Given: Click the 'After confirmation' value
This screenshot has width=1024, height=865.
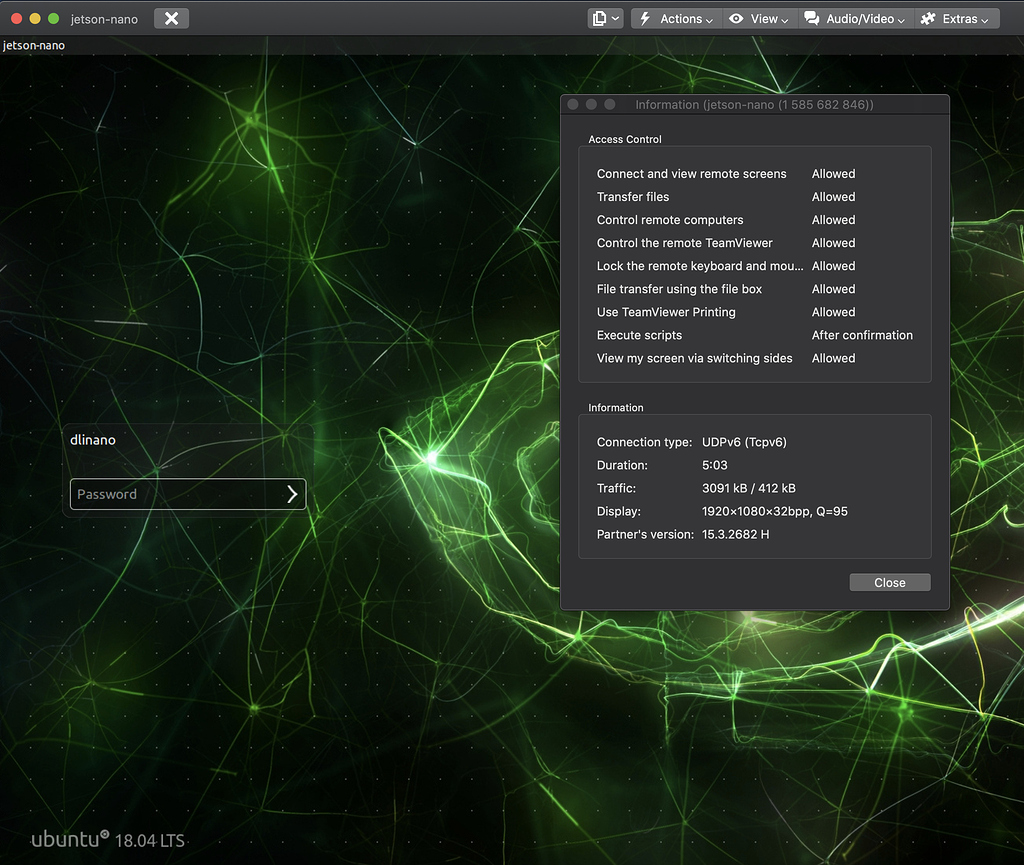Looking at the screenshot, I should (x=862, y=335).
